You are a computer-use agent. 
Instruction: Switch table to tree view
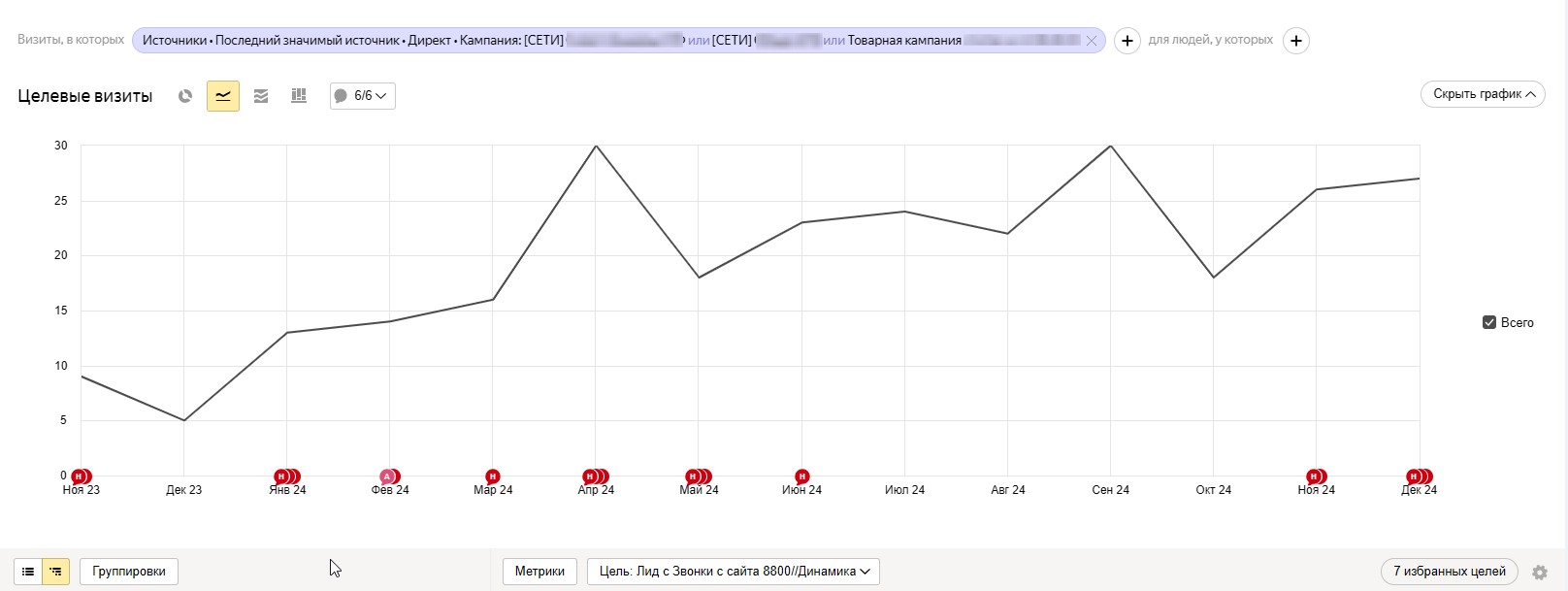point(56,572)
